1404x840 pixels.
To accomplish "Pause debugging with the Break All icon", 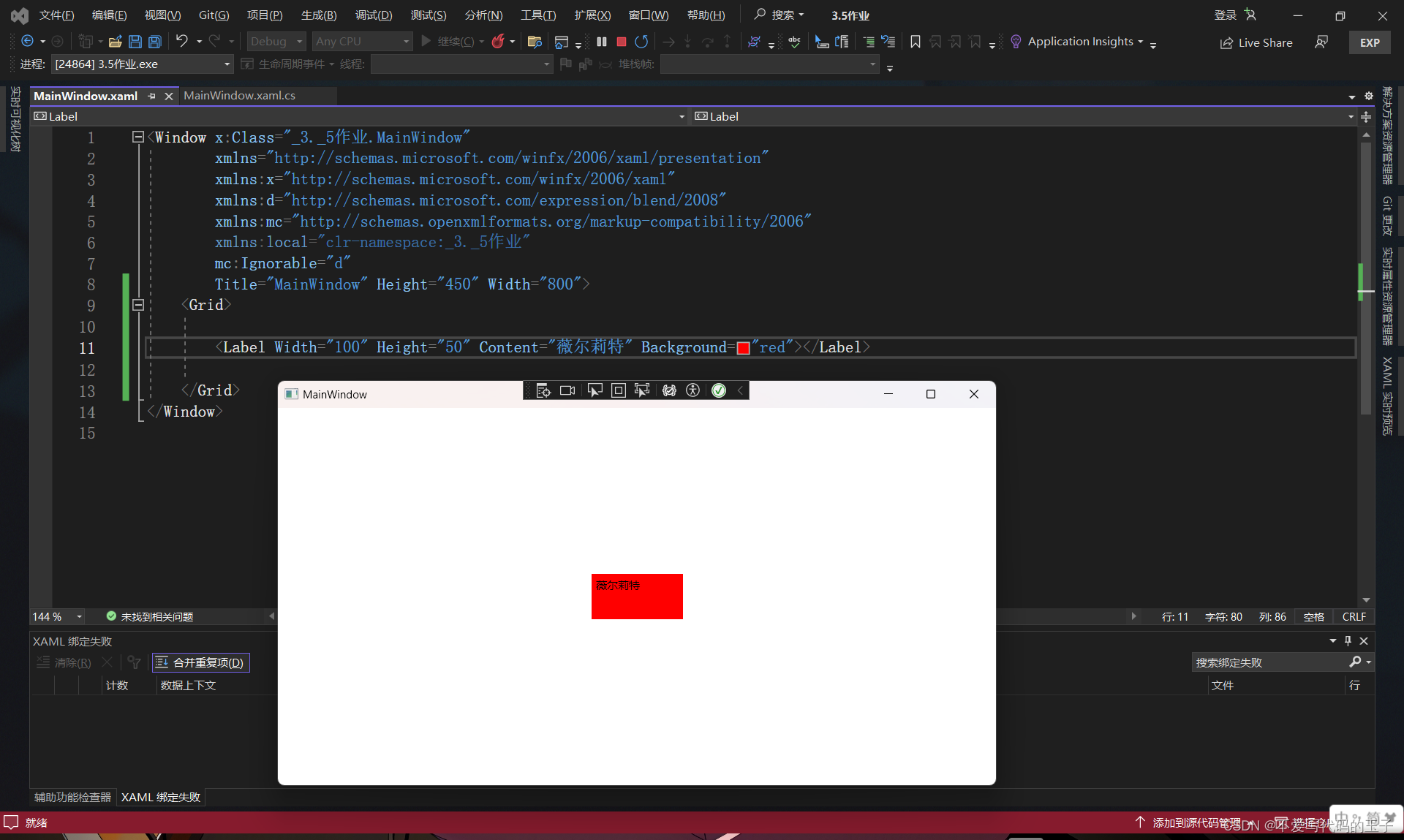I will (601, 42).
